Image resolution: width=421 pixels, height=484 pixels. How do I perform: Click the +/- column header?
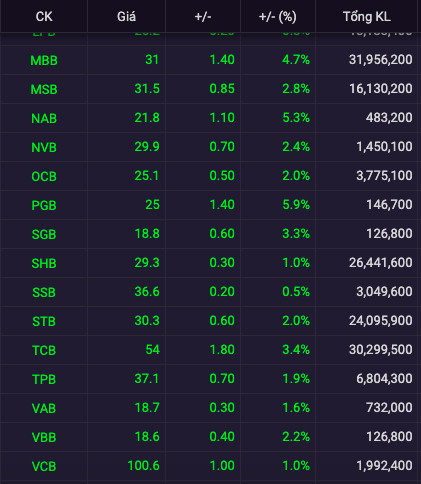click(203, 16)
